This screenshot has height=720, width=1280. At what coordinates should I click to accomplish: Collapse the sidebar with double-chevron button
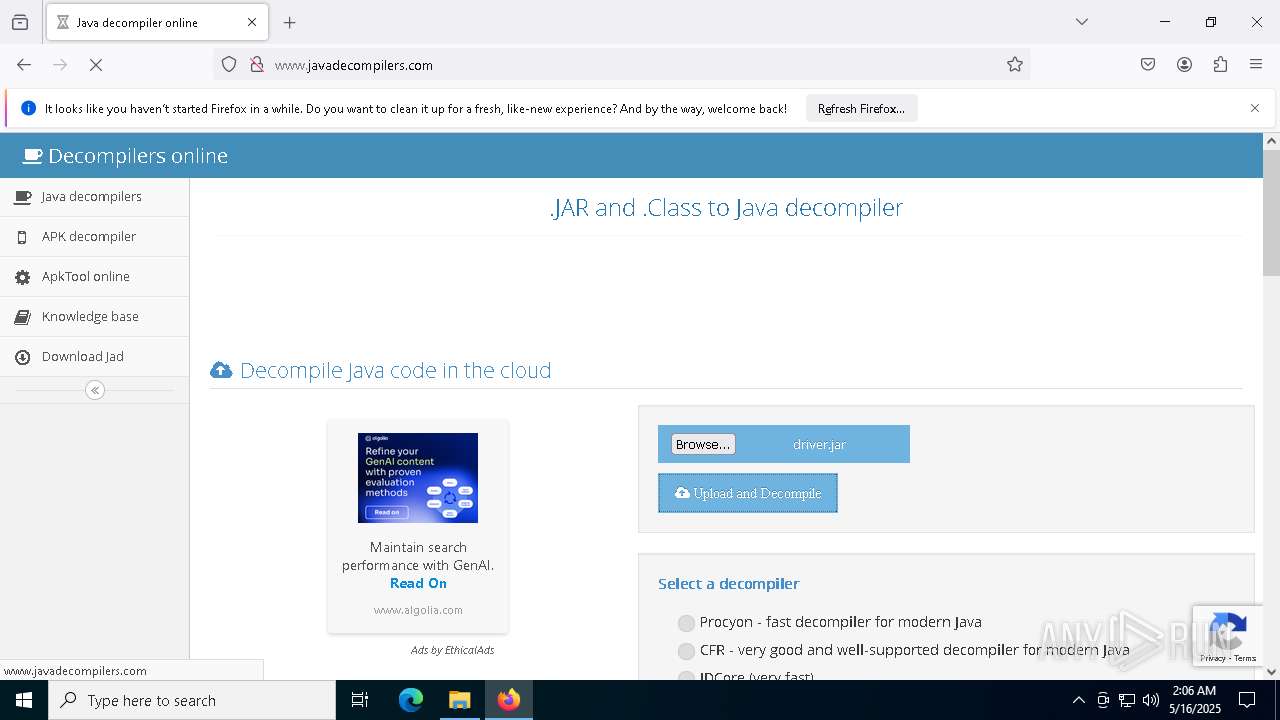(95, 390)
